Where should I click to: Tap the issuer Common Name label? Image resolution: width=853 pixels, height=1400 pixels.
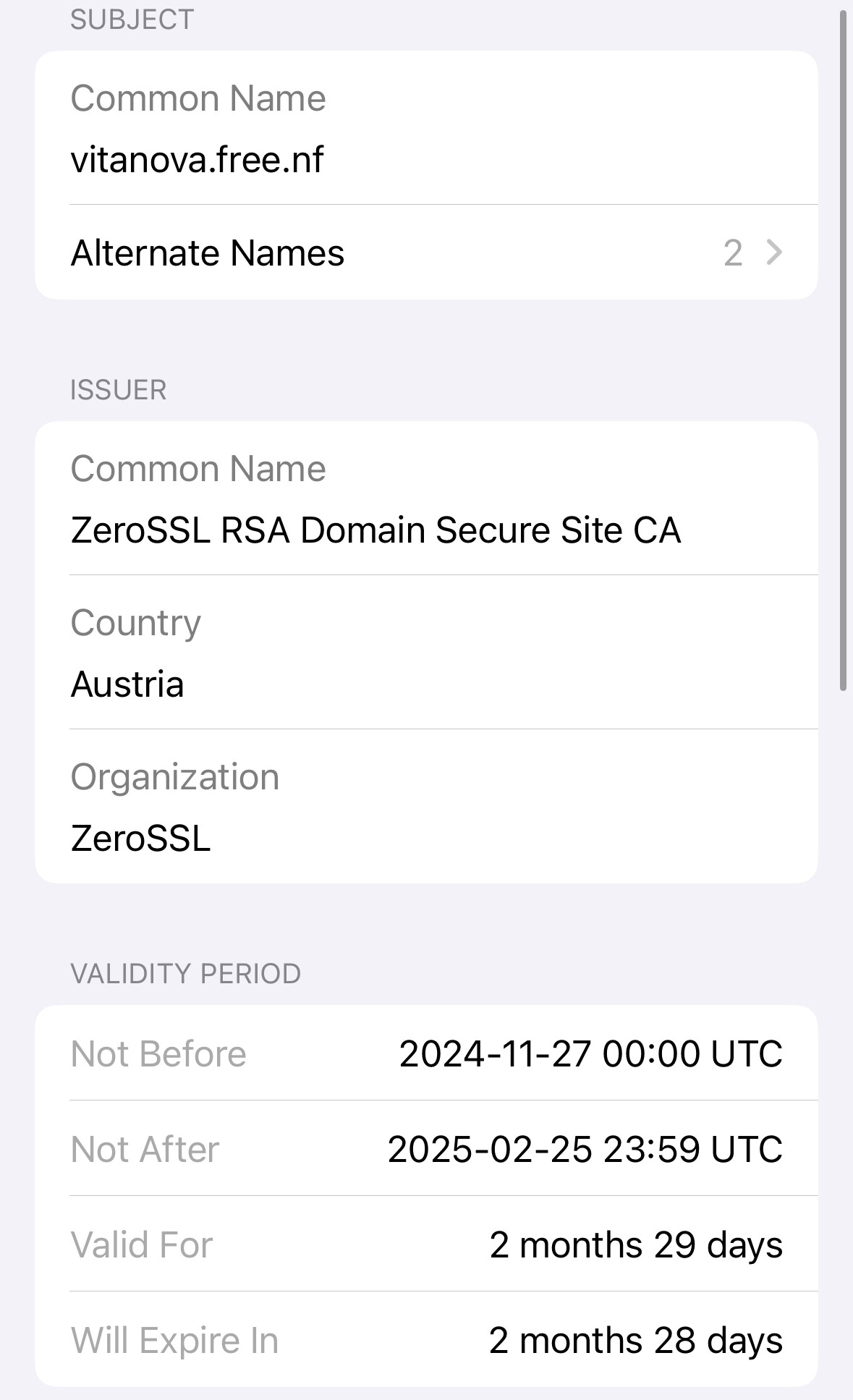coord(198,469)
